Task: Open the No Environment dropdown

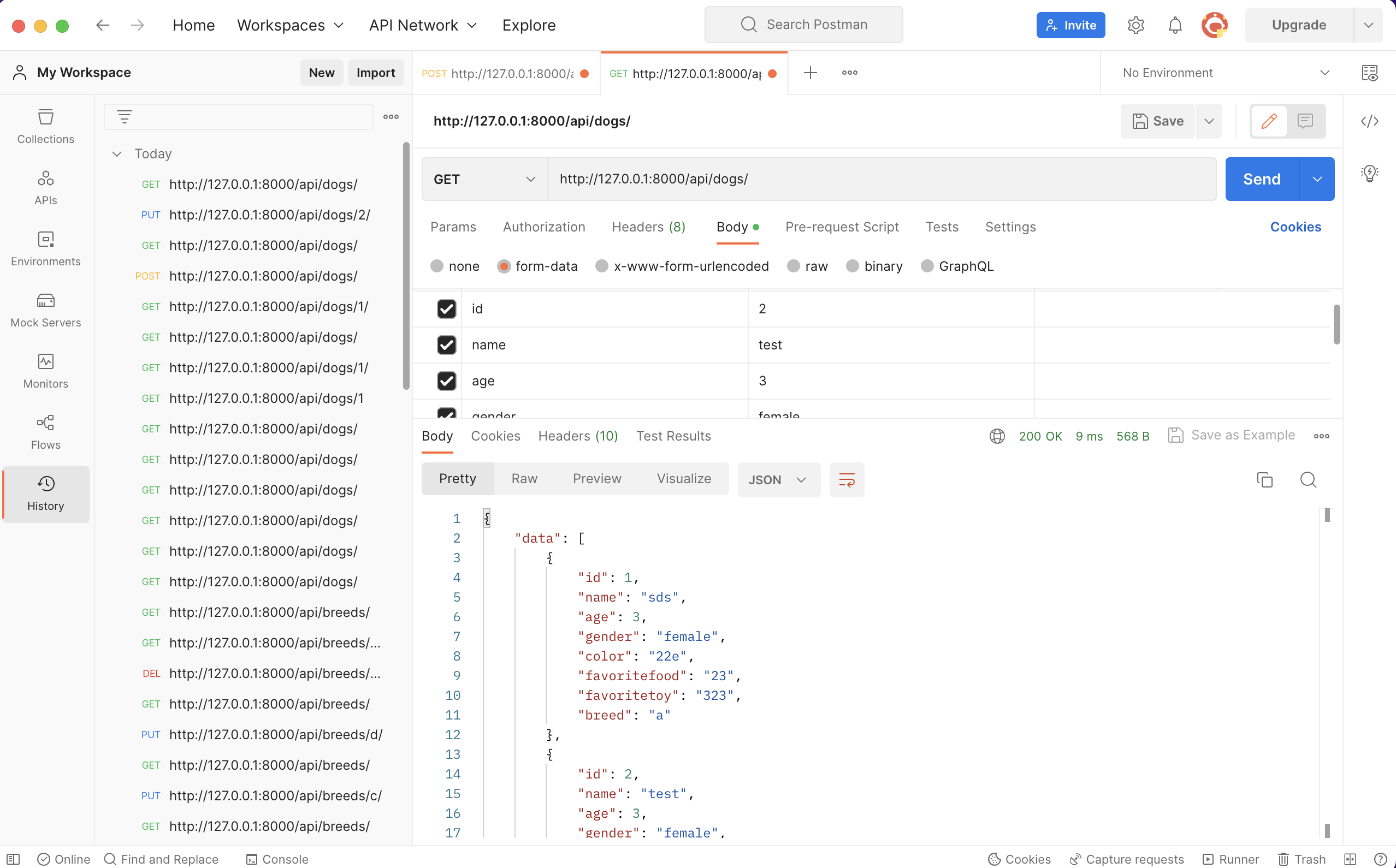Action: point(1226,73)
